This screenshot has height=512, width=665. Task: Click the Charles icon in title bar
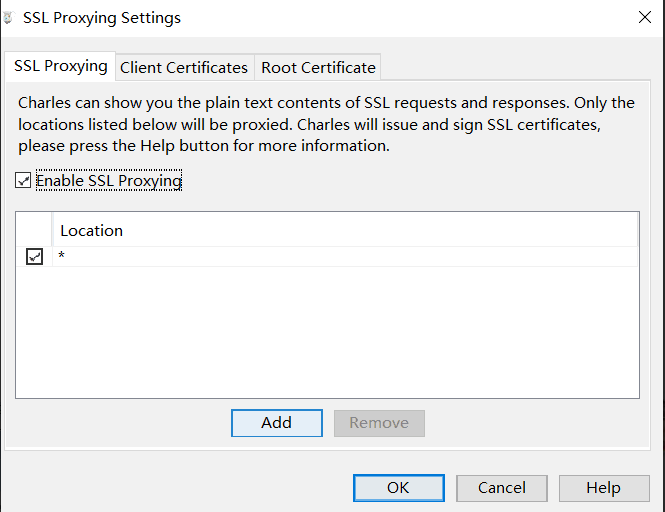point(8,18)
